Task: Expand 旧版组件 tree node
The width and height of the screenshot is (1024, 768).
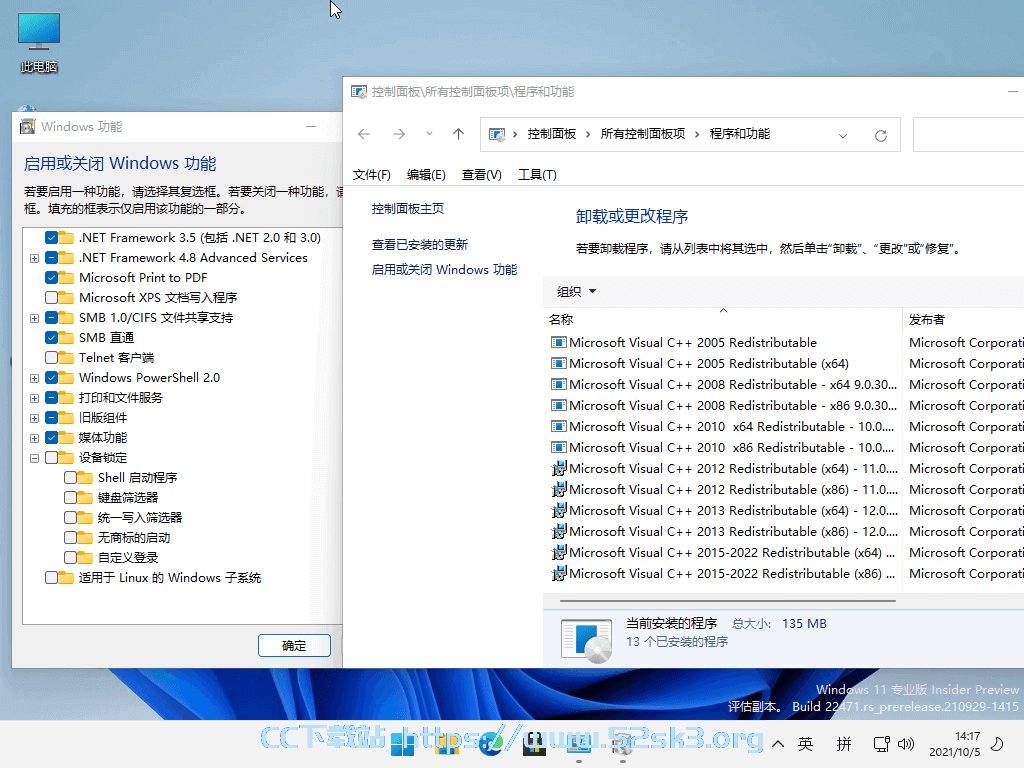Action: point(35,419)
